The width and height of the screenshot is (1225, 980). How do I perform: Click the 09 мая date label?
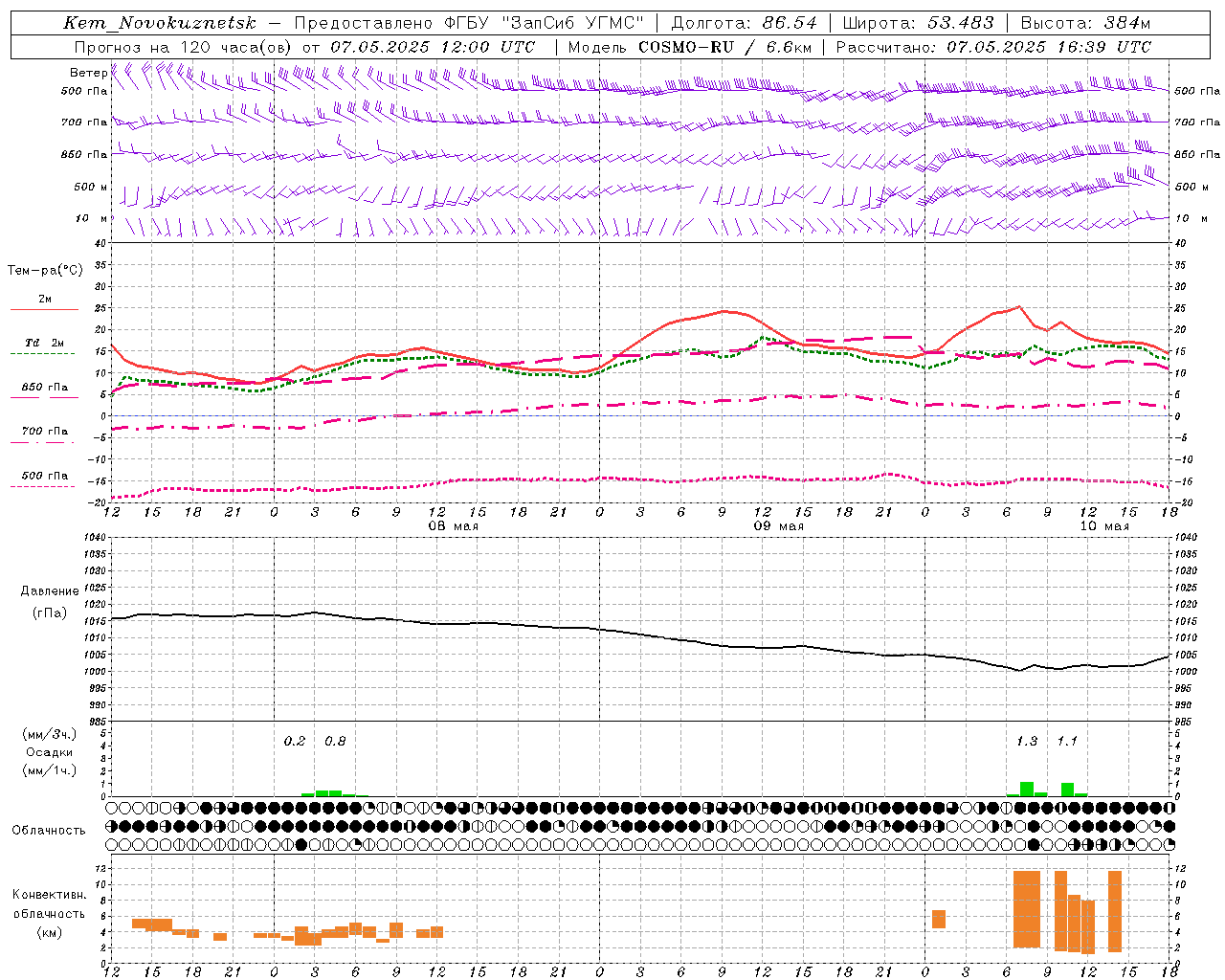click(x=779, y=526)
